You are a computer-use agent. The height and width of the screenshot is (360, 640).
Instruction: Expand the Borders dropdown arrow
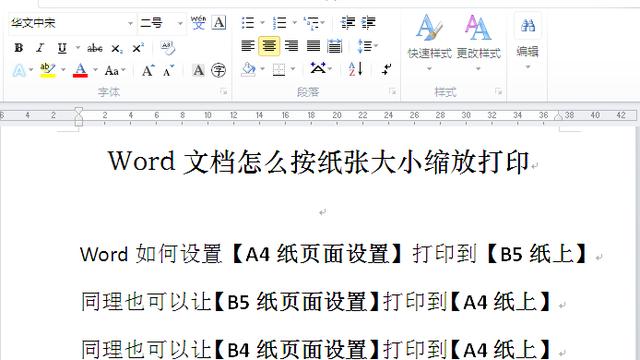click(x=293, y=69)
